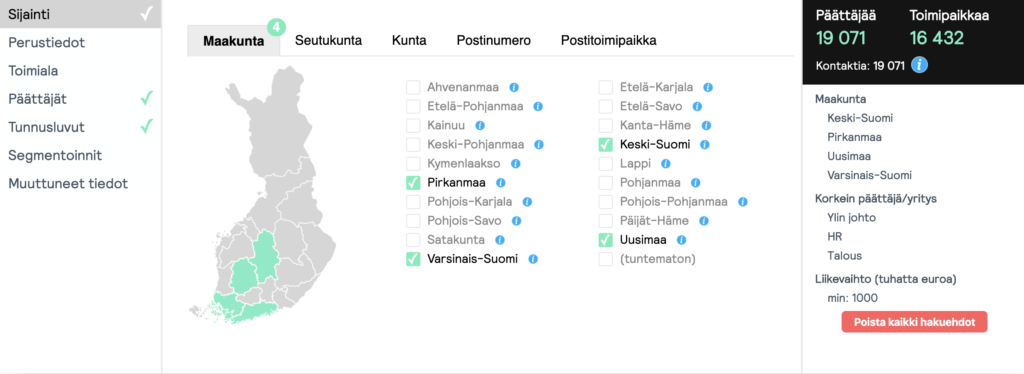Open the info icon next to Varsinais-Suomi
This screenshot has width=1024, height=374.
point(533,259)
